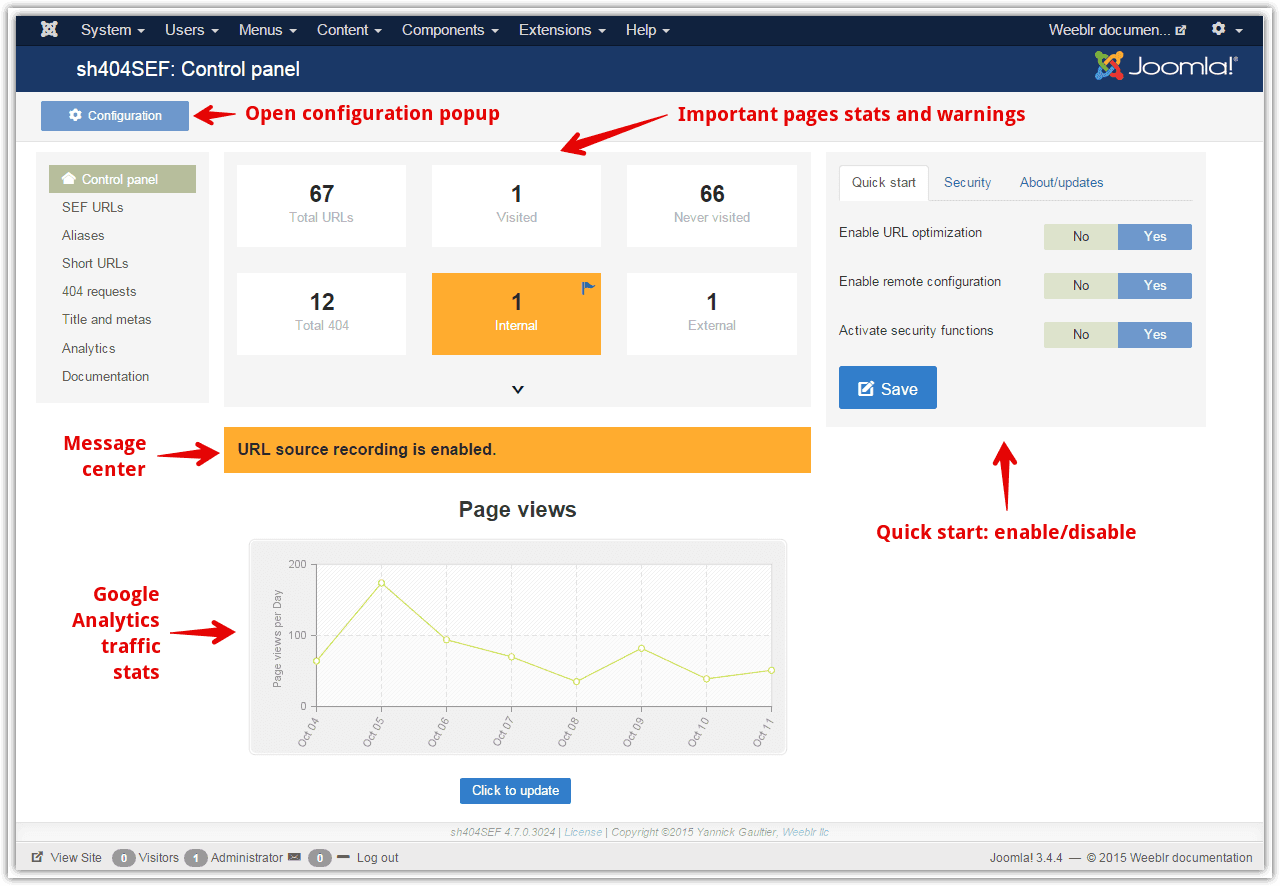This screenshot has height=886, width=1280.
Task: Click the Joomla! brand logo in header
Action: 1166,67
